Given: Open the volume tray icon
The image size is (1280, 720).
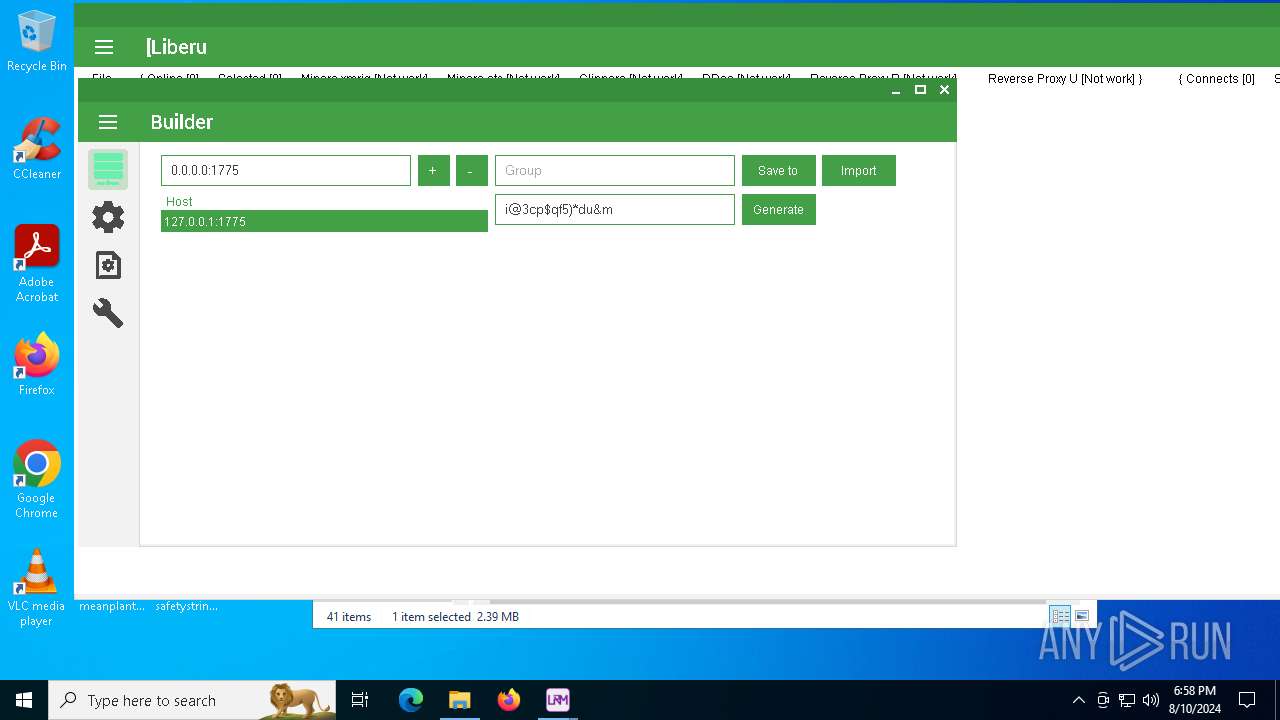Looking at the screenshot, I should pos(1151,700).
